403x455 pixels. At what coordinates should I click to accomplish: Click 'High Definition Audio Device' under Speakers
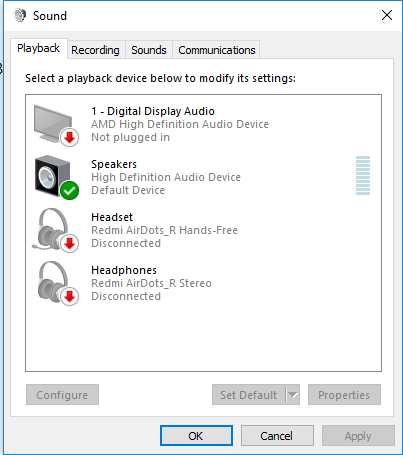166,177
